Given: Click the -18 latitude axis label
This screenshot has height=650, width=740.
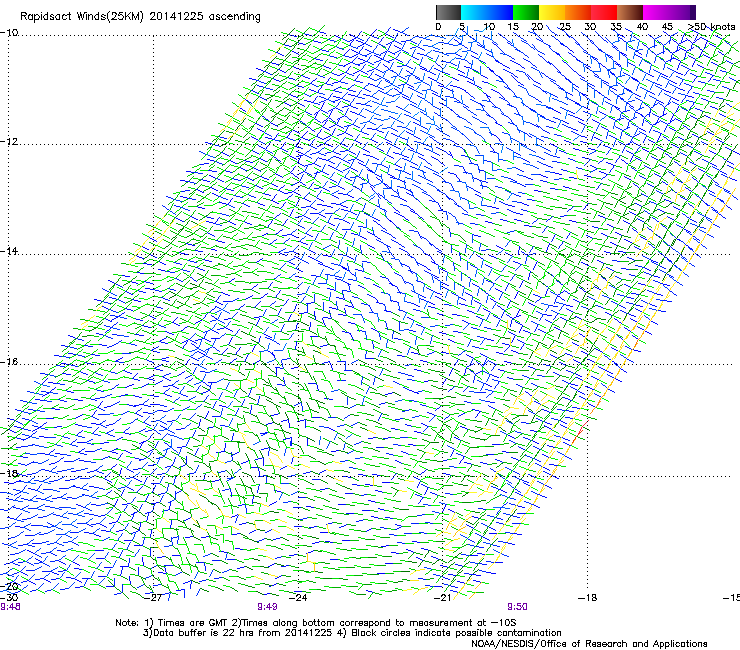Looking at the screenshot, I should click(x=9, y=473).
